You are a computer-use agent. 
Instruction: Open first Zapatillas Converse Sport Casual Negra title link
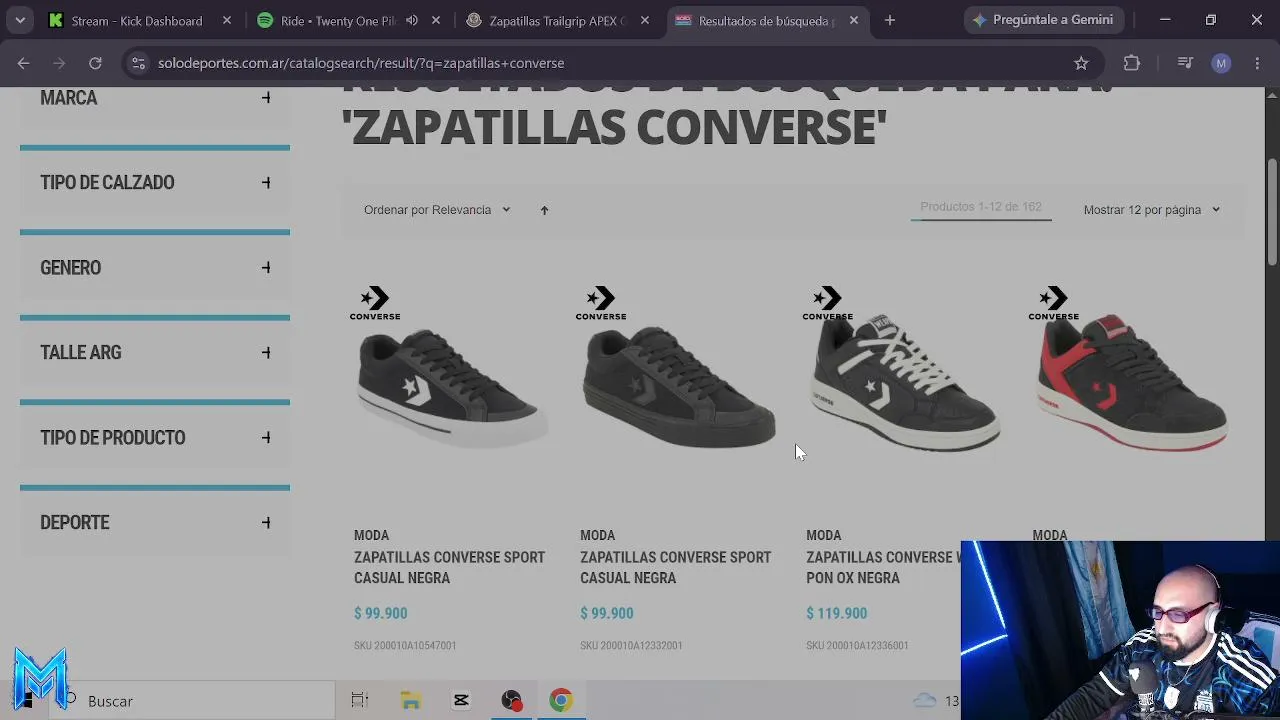(x=450, y=568)
